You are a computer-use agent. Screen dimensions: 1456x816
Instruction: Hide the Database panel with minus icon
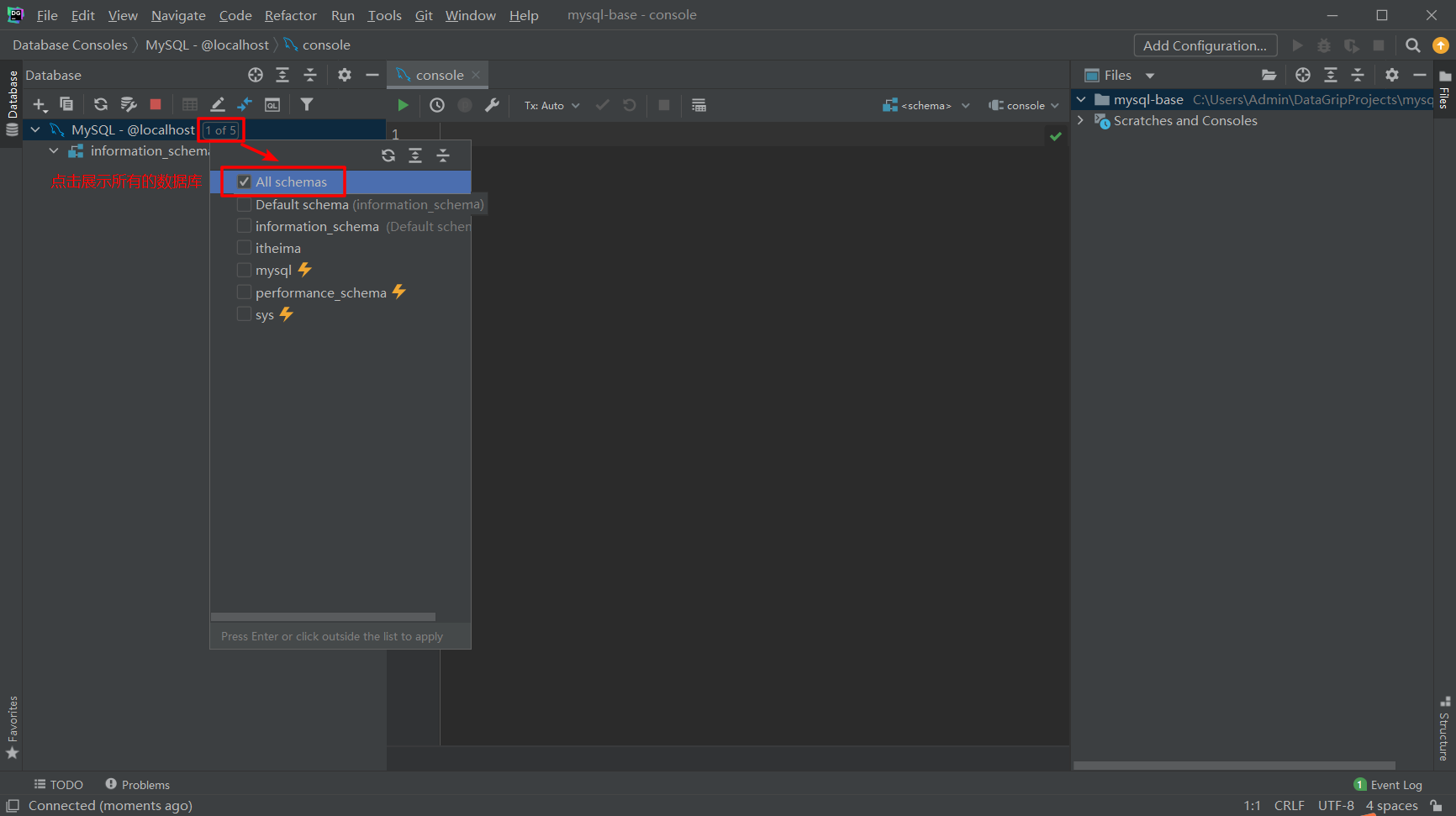pyautogui.click(x=372, y=75)
